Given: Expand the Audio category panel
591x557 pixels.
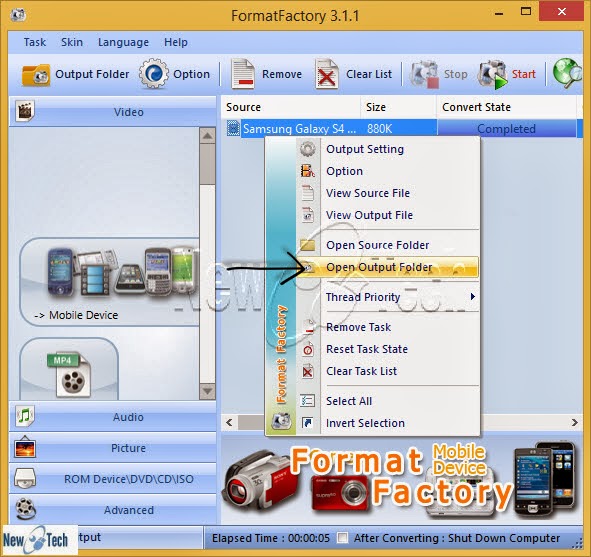Looking at the screenshot, I should click(x=112, y=416).
